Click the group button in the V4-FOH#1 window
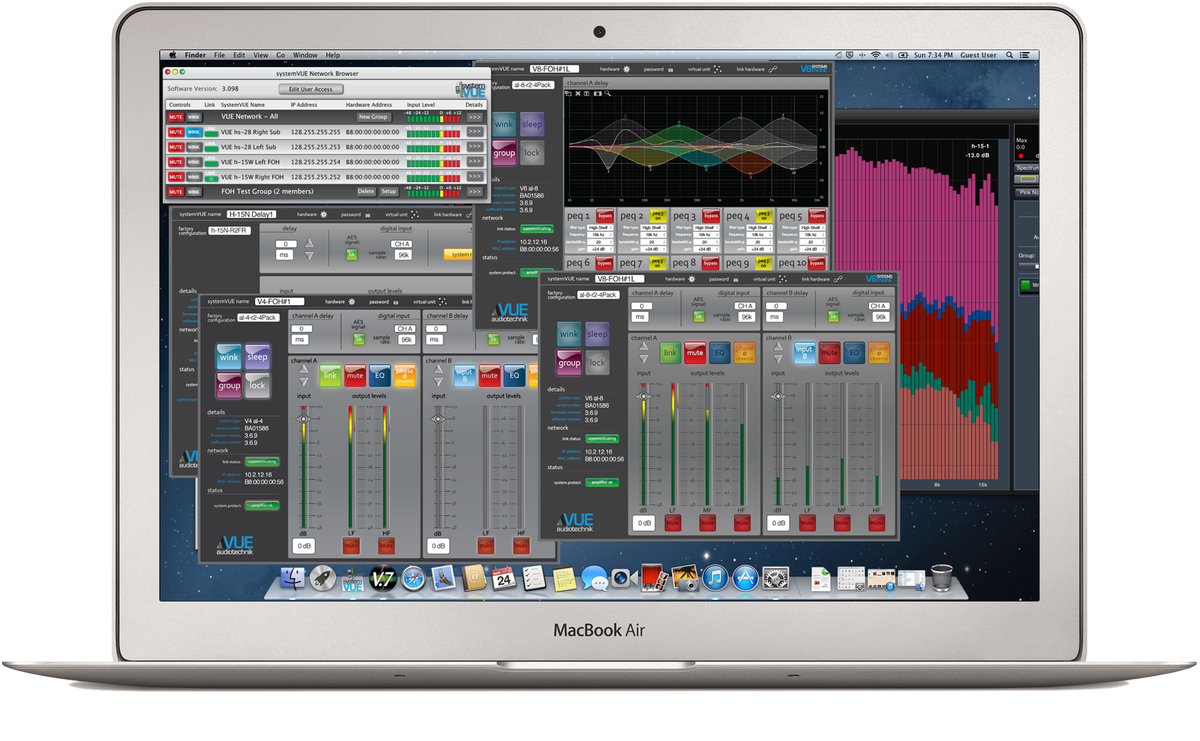Viewport: 1200px width, 741px height. tap(229, 384)
